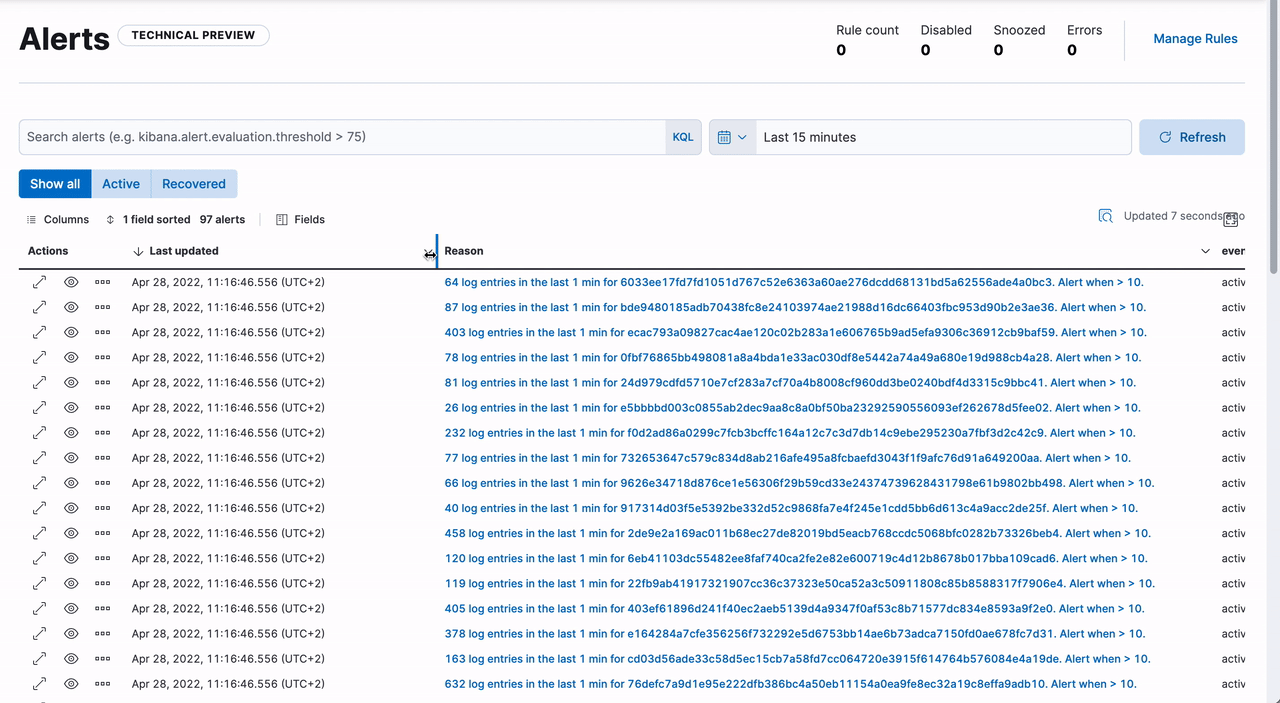
Task: Enter fullscreen mode for the alerts table
Action: 1230,219
